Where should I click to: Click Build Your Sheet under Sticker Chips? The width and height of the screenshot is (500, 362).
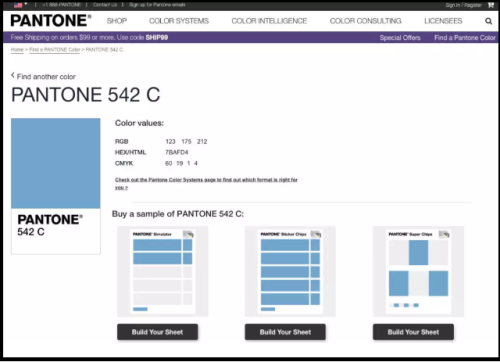click(x=285, y=332)
